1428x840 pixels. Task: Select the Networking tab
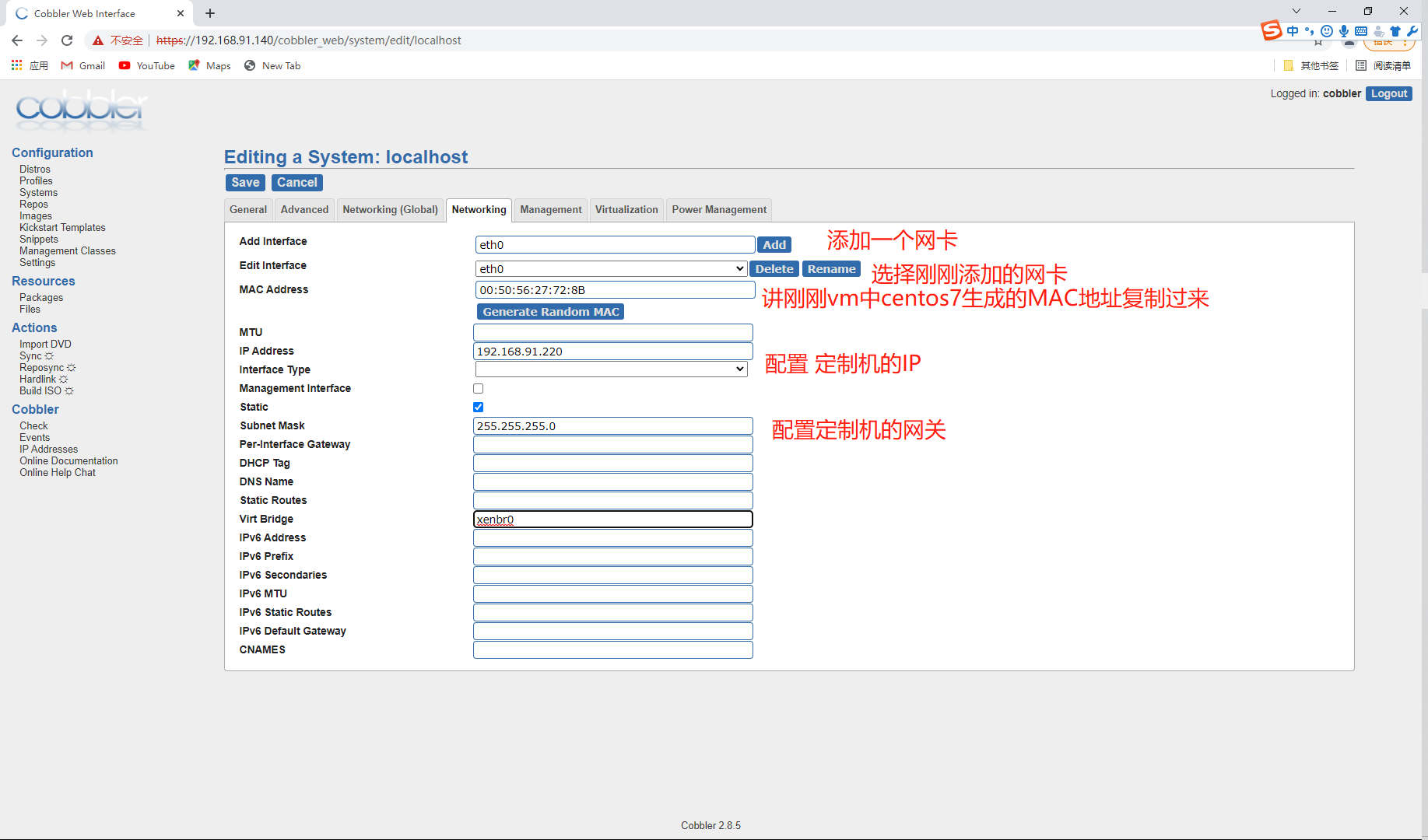point(479,209)
